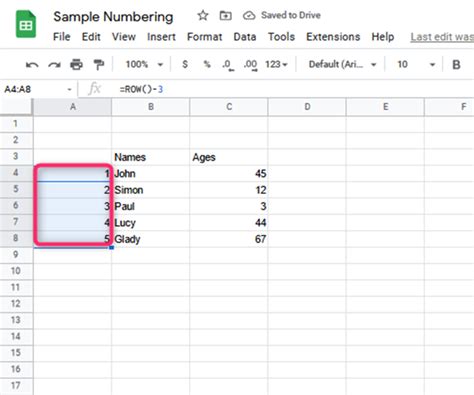
Task: Check the cloud Saved to Drive status
Action: 249,15
